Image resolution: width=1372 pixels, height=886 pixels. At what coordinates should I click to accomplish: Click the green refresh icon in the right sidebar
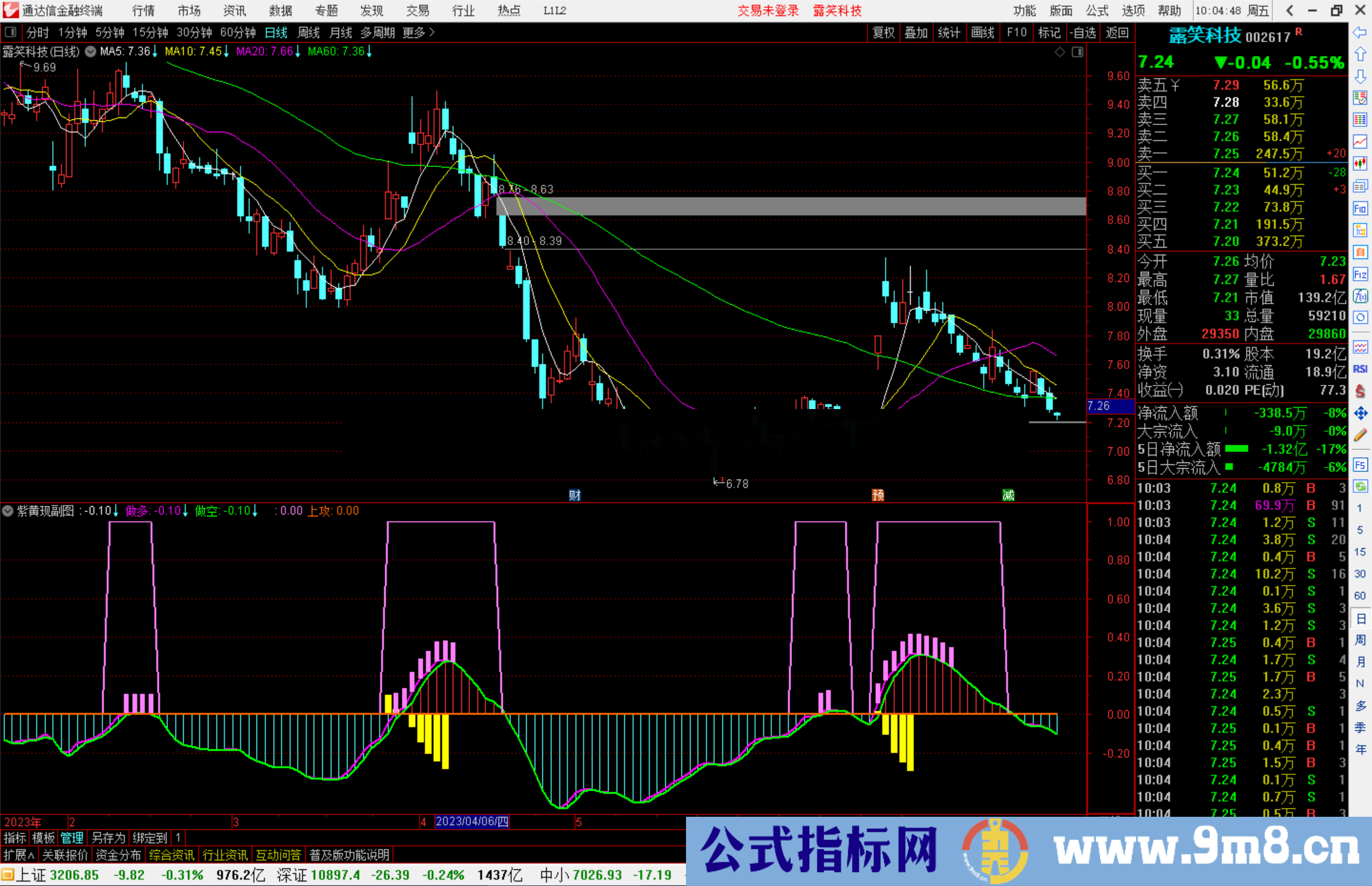[1361, 486]
